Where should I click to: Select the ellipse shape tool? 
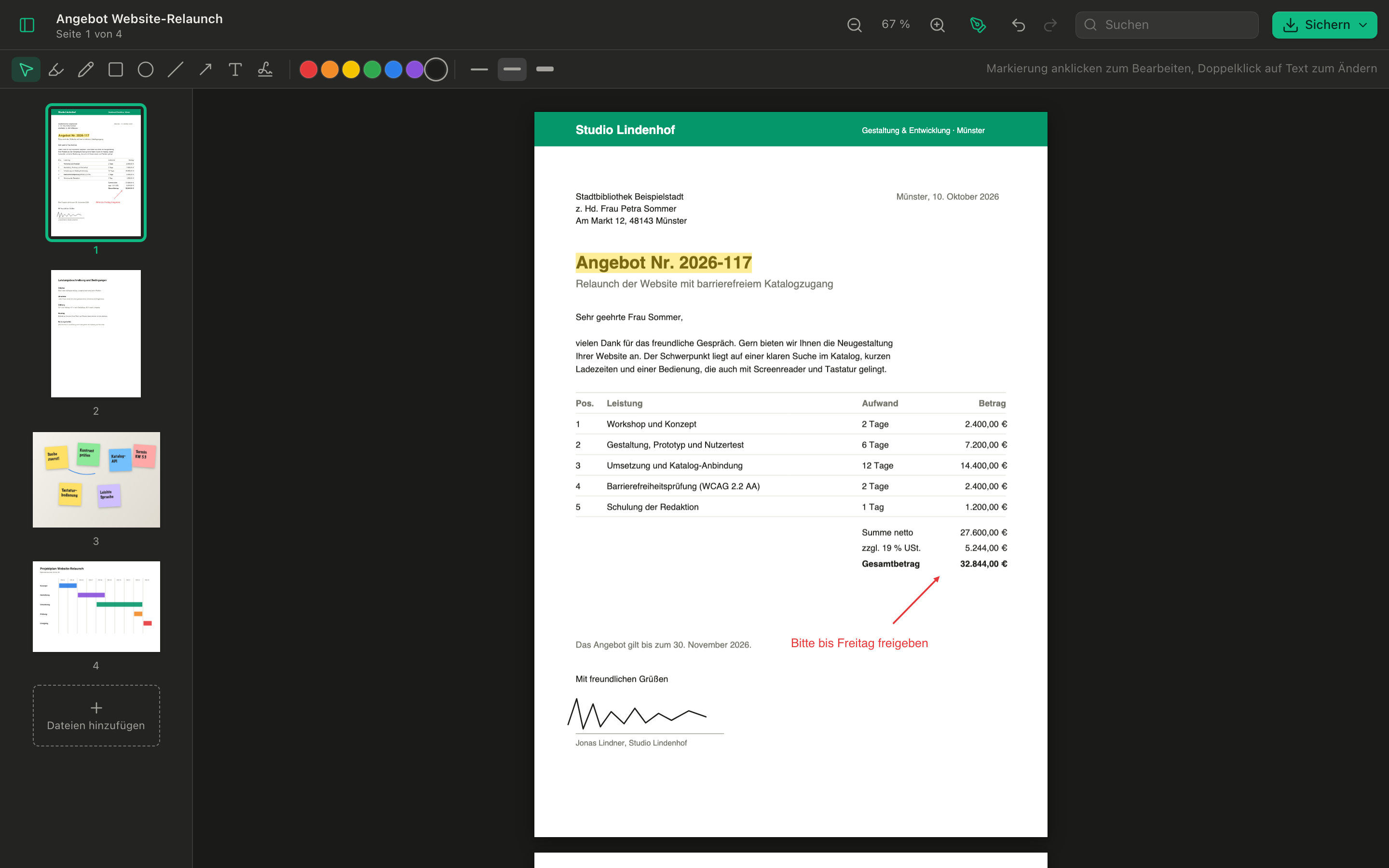click(146, 69)
